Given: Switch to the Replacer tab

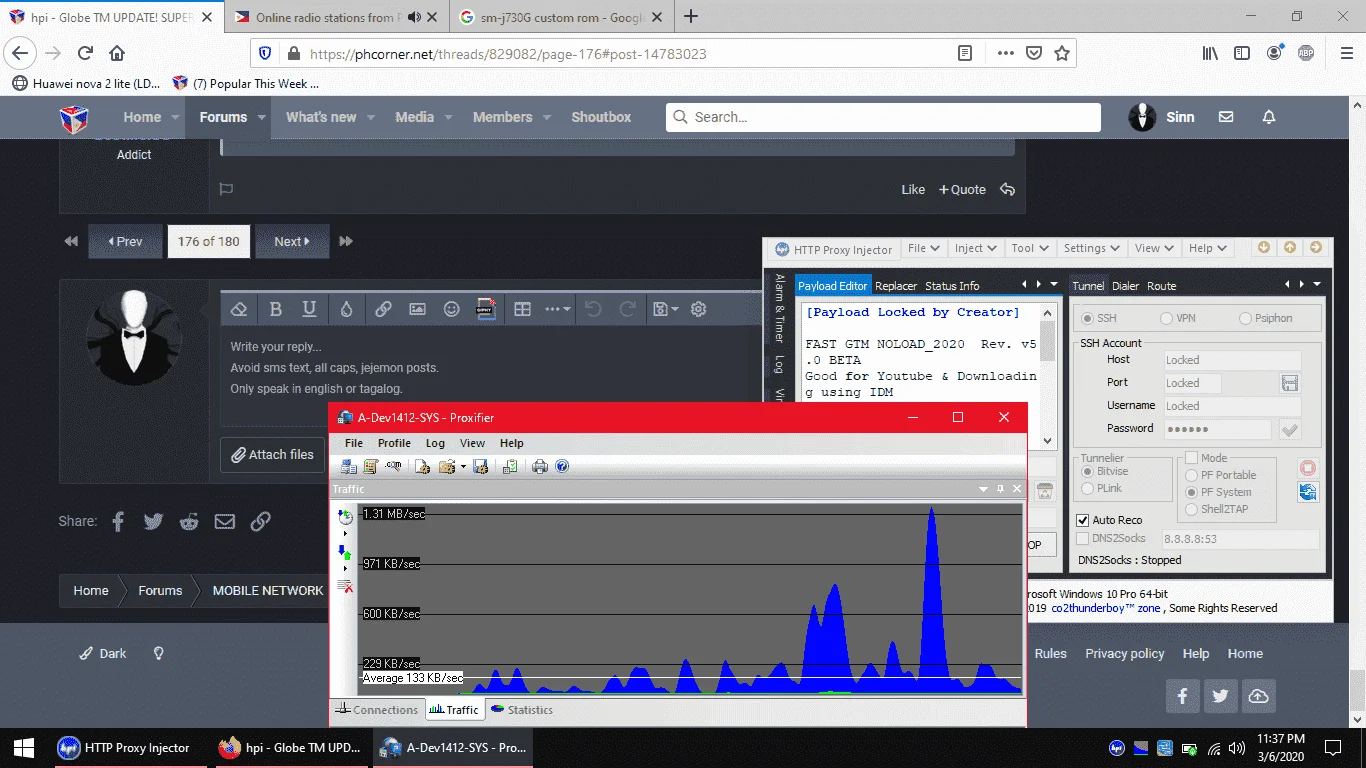Looking at the screenshot, I should click(896, 286).
